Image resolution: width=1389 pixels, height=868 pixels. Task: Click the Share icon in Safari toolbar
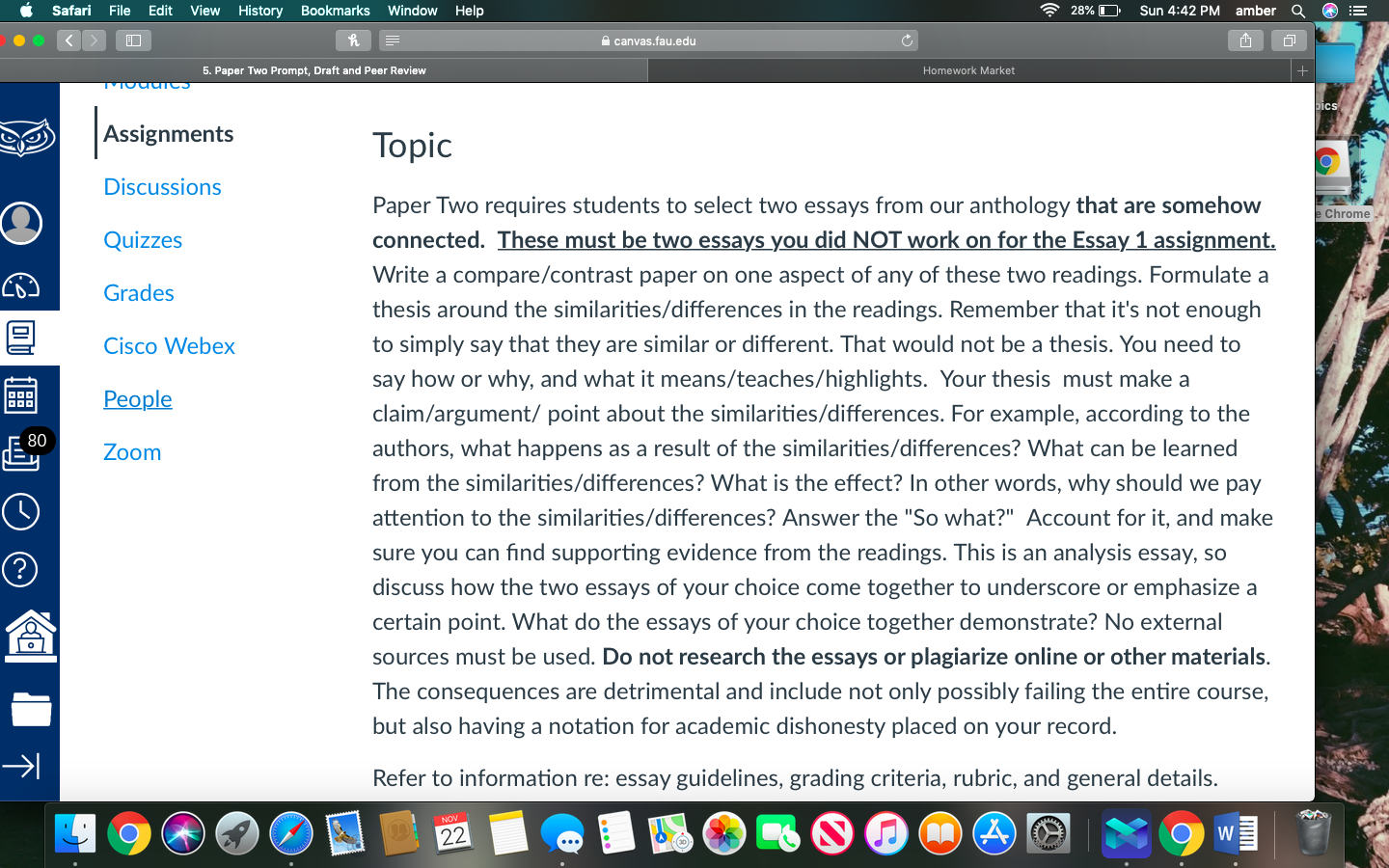(1245, 41)
